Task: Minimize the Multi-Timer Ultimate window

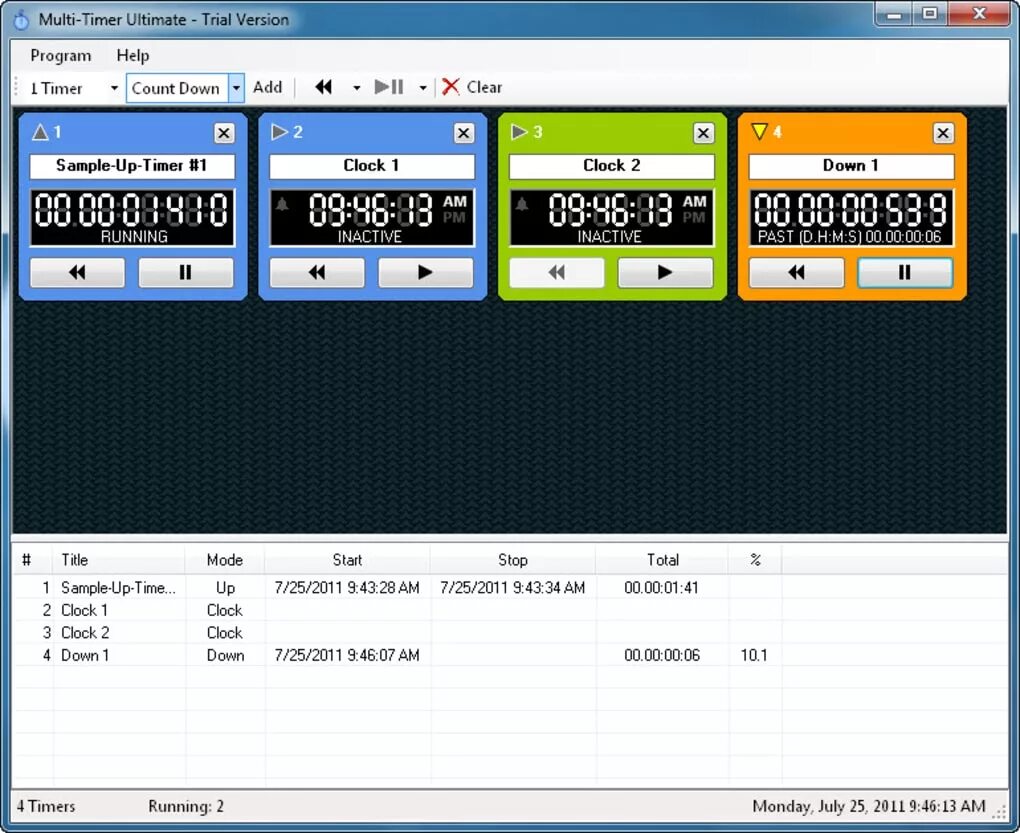Action: click(894, 14)
